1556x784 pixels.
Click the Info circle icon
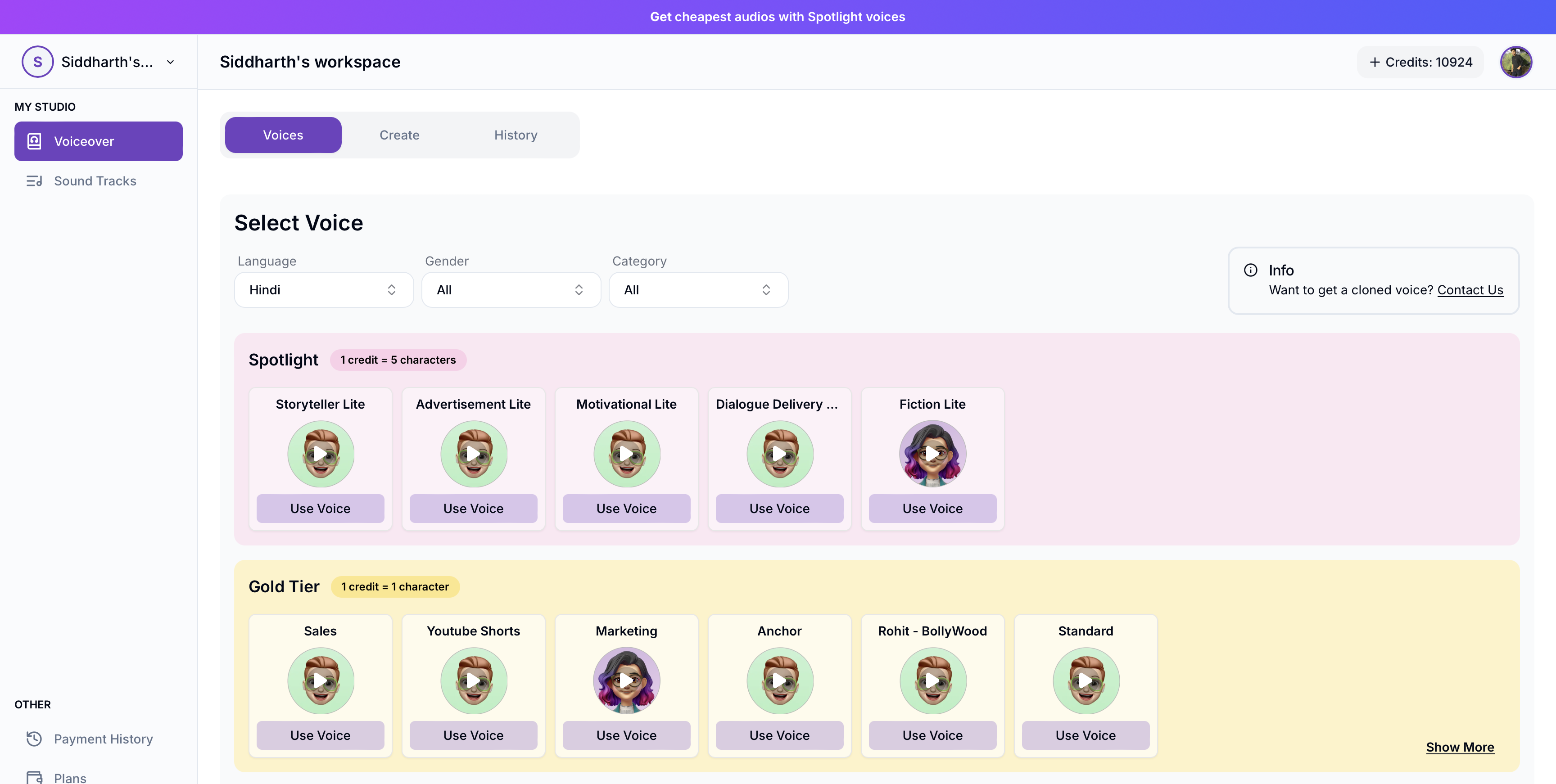click(1250, 270)
